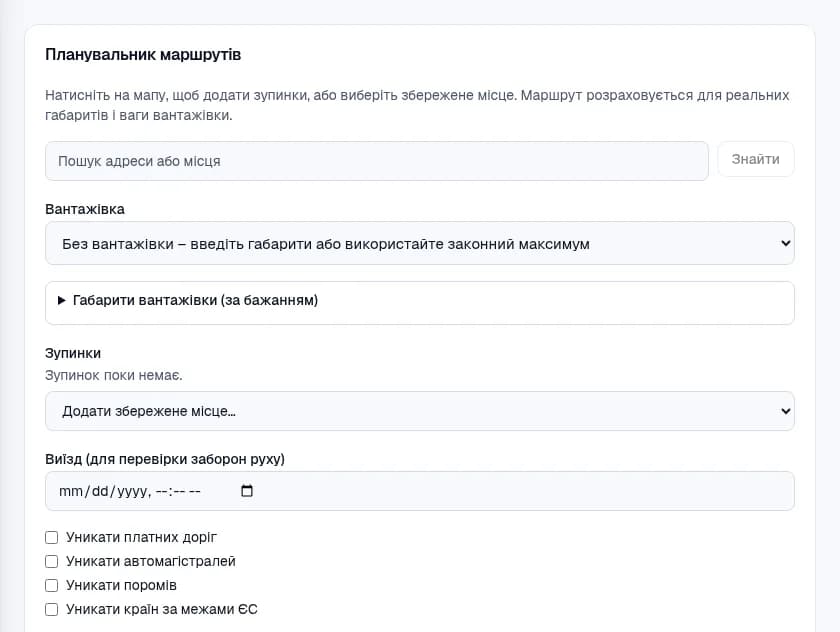Click the Знайти search button
This screenshot has height=632, width=840.
[755, 159]
